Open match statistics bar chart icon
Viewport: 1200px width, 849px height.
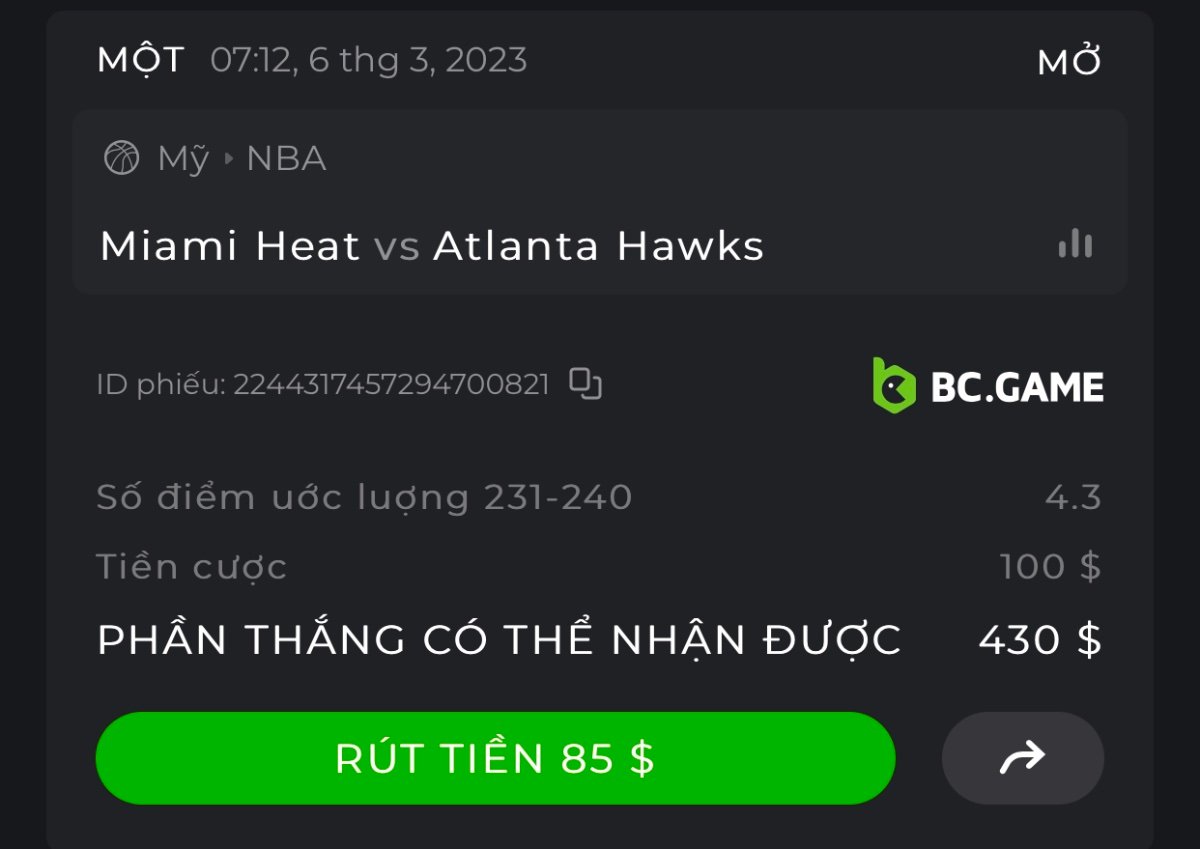pos(1075,244)
